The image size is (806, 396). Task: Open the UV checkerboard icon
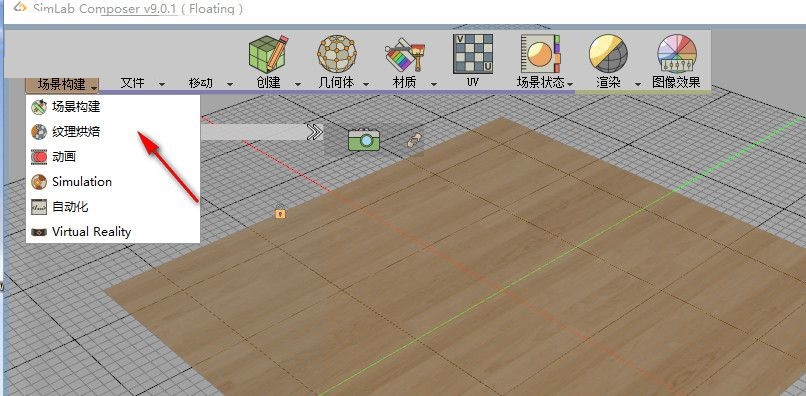pyautogui.click(x=473, y=54)
